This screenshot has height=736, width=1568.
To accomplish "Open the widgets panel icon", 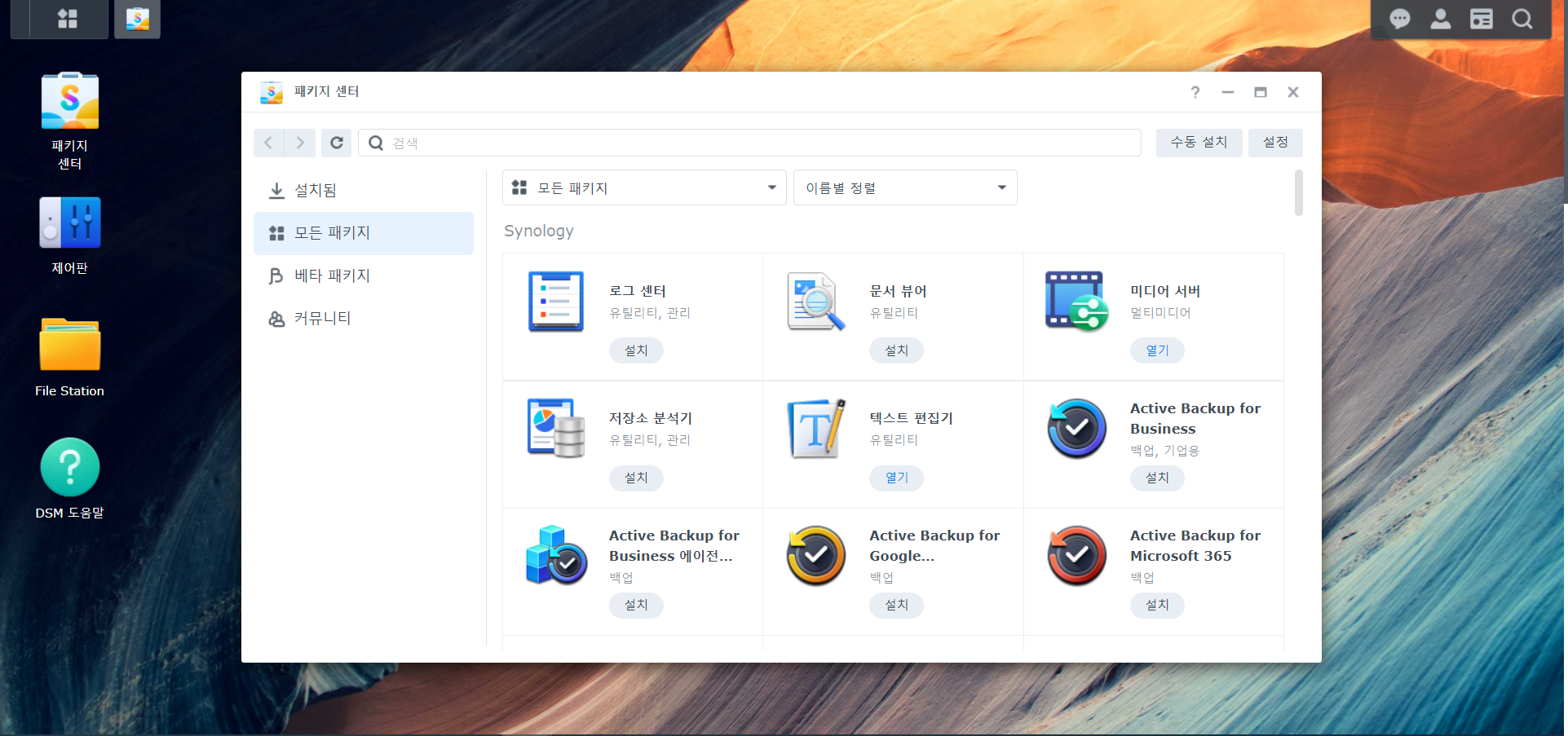I will (x=1482, y=19).
